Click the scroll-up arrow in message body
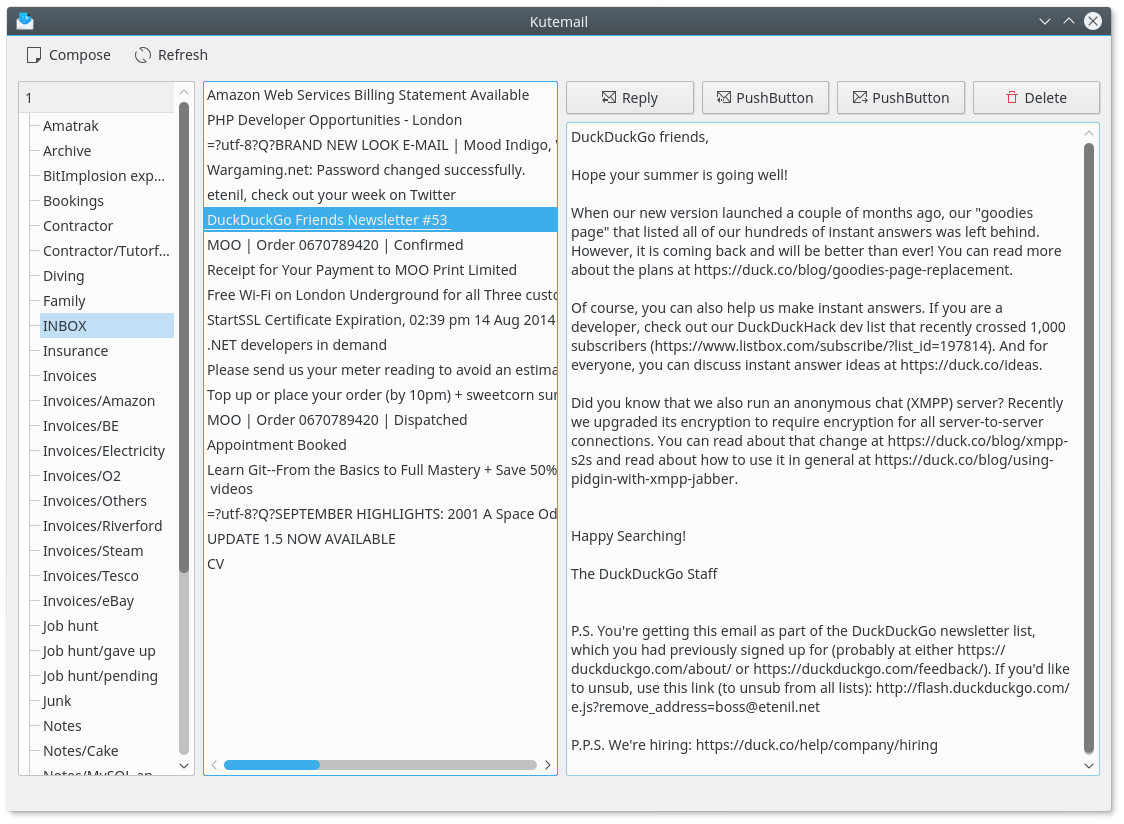Image resolution: width=1124 pixels, height=824 pixels. pyautogui.click(x=1088, y=133)
